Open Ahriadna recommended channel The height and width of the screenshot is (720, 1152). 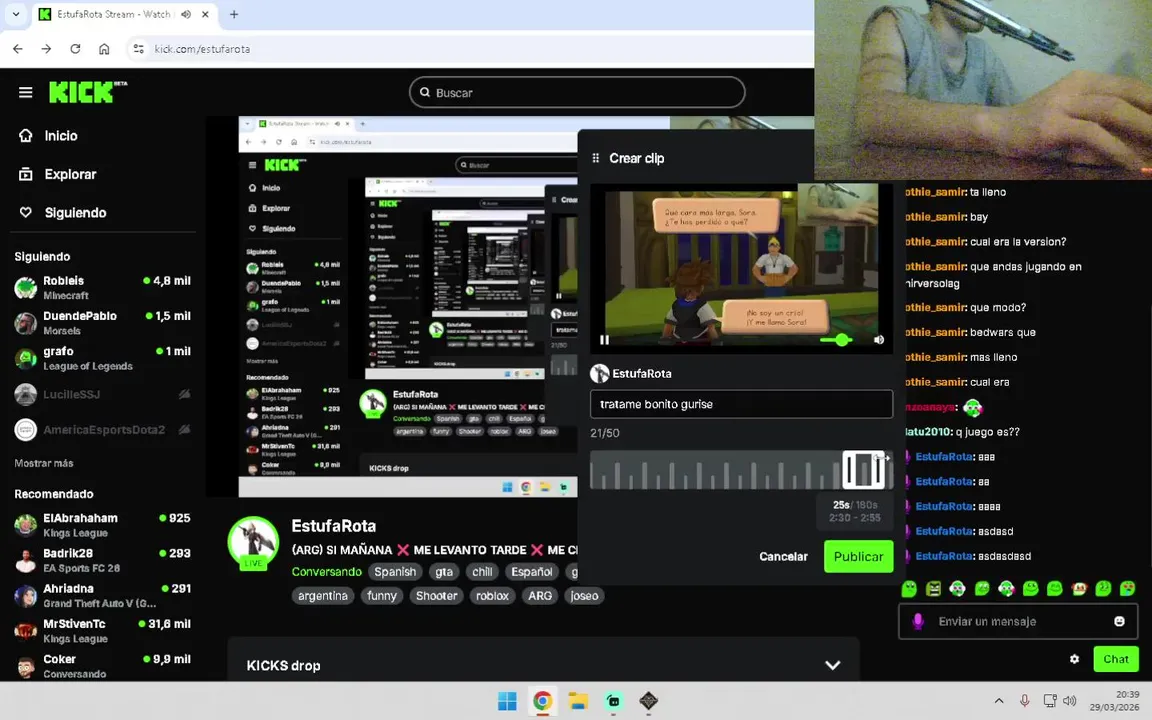(x=102, y=595)
